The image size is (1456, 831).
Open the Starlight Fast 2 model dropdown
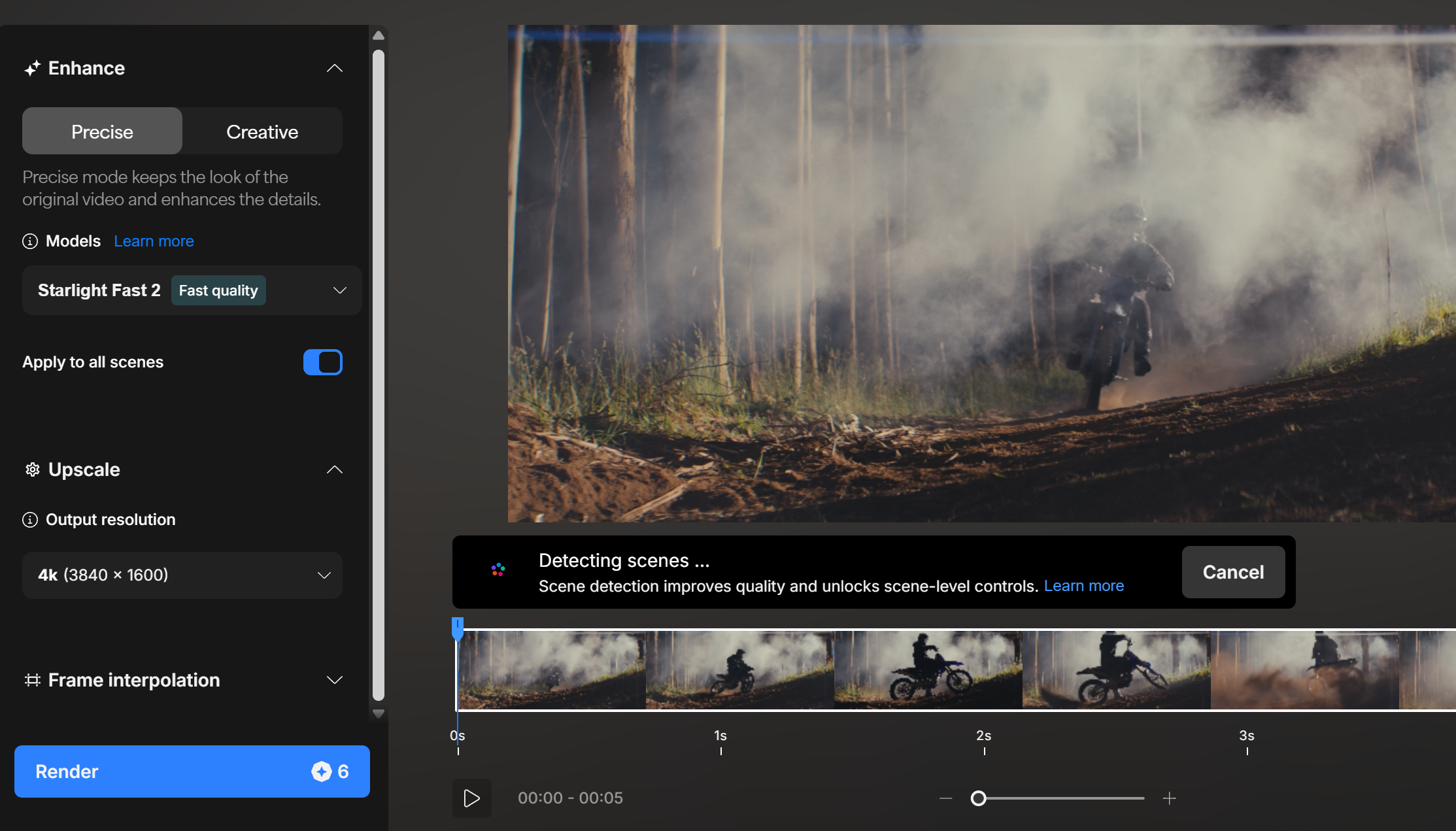pos(192,290)
